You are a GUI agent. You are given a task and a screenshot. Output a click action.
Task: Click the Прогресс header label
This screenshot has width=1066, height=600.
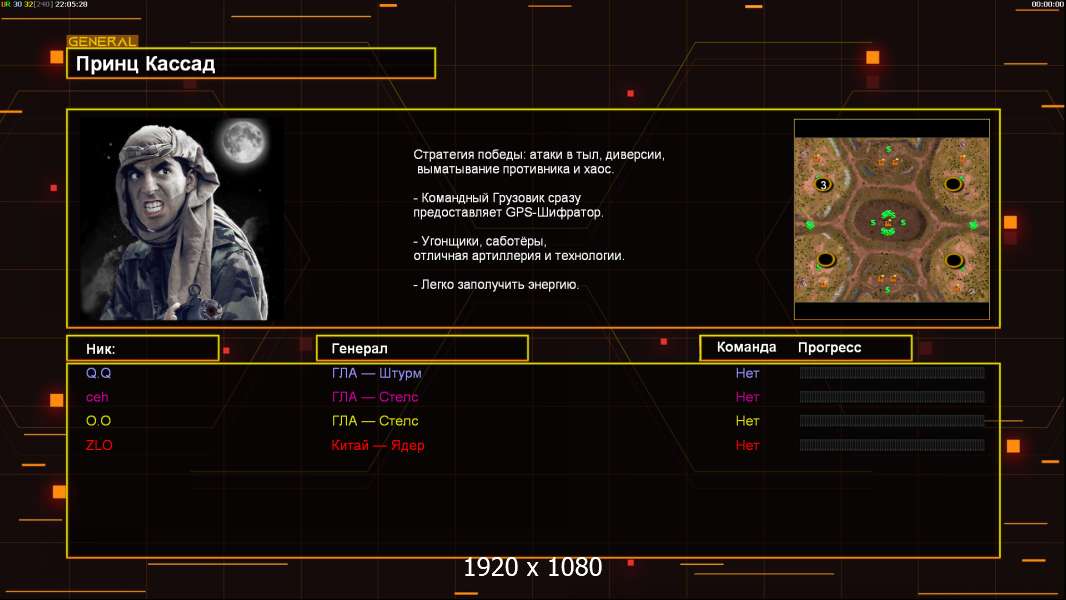coord(829,347)
